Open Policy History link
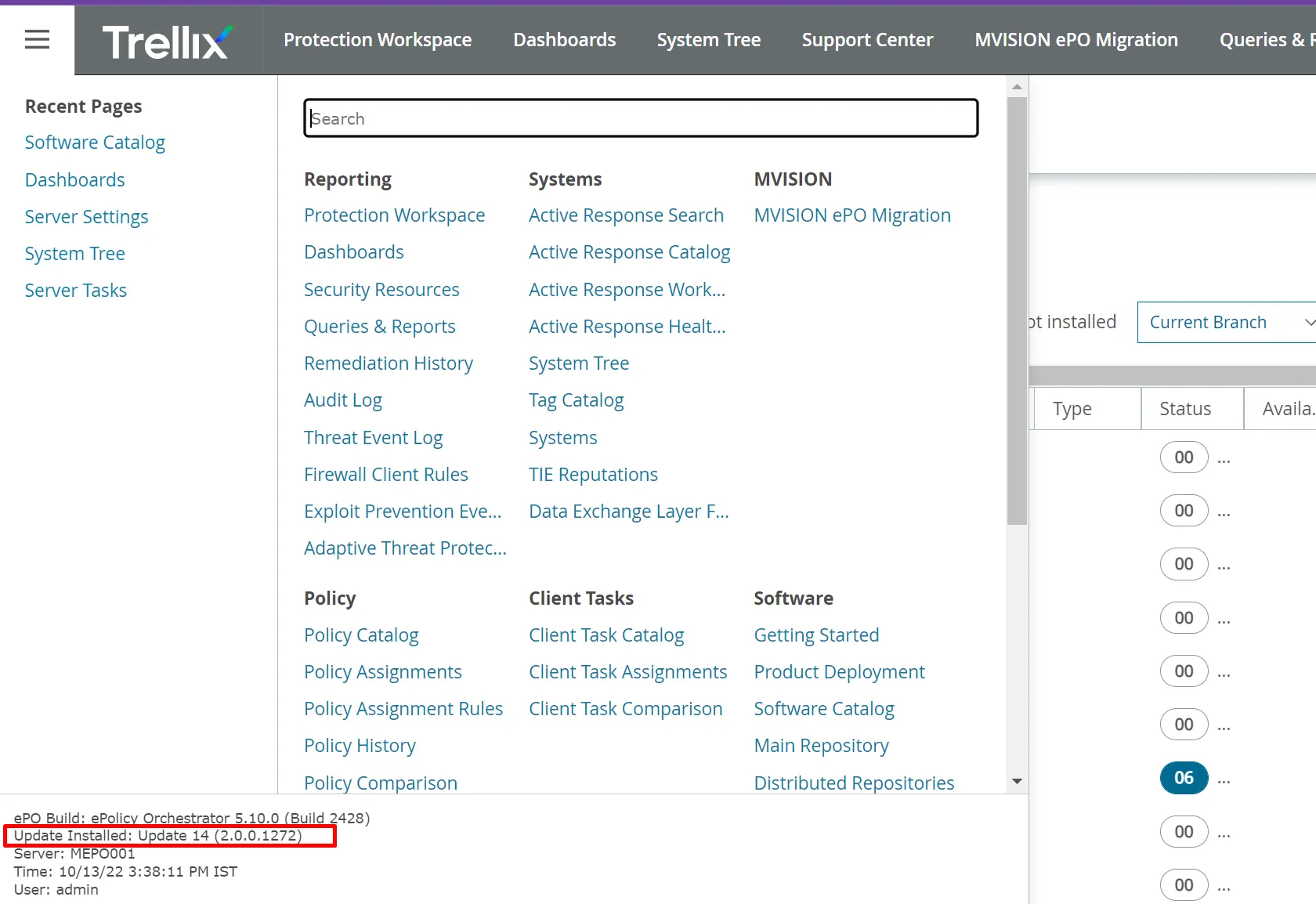 pyautogui.click(x=360, y=746)
